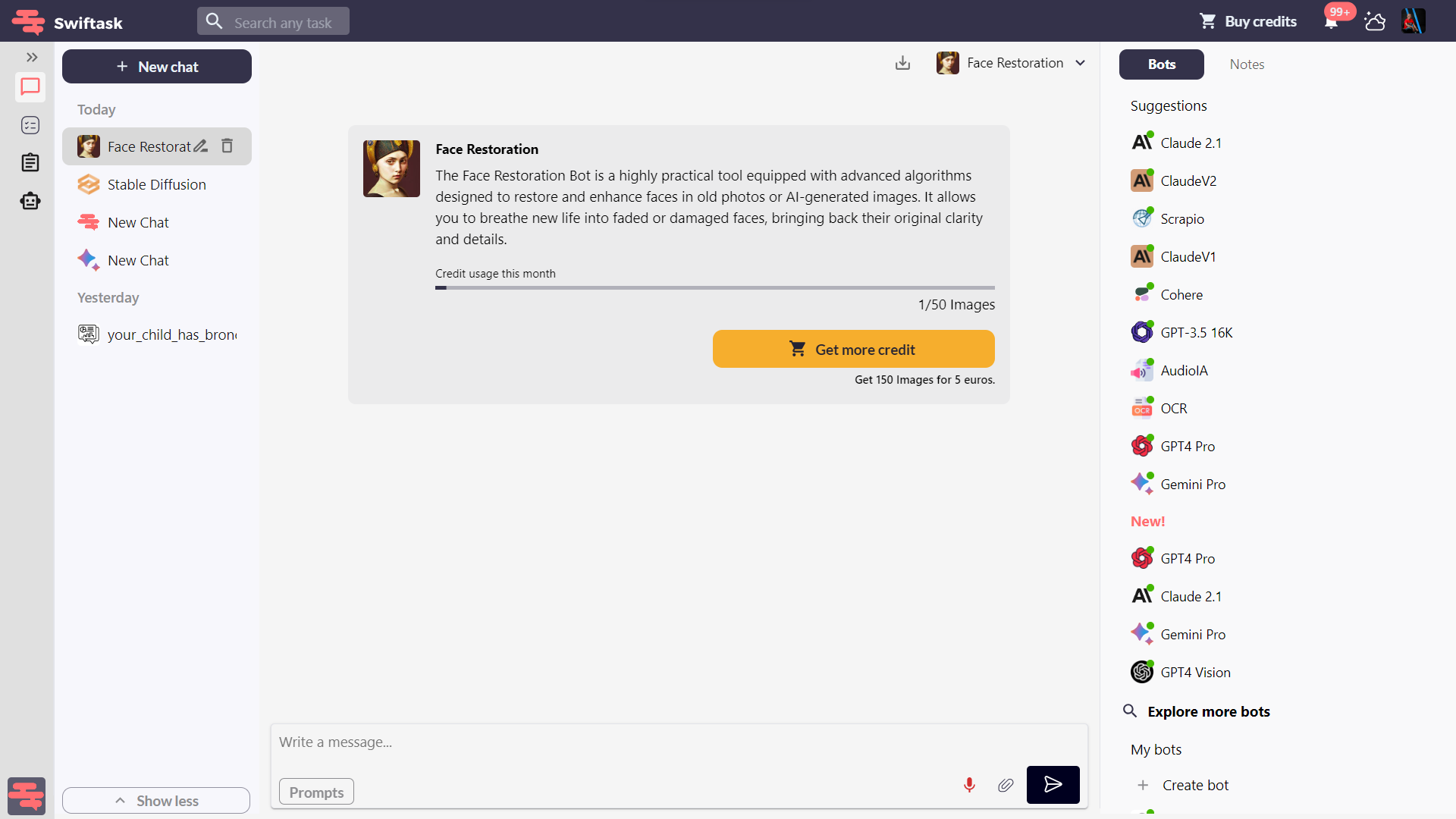Image resolution: width=1456 pixels, height=819 pixels.
Task: Expand the Face Restoration bot dropdown
Action: (x=1080, y=63)
